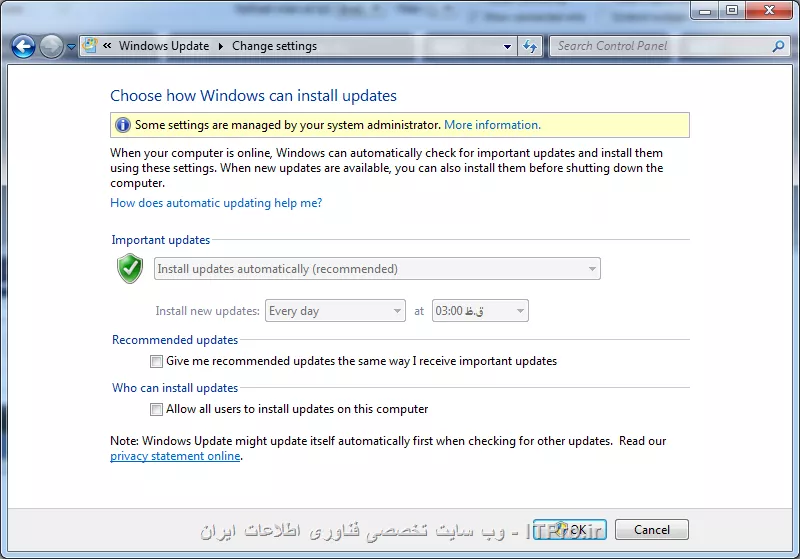This screenshot has width=800, height=559.
Task: Click the Who can install updates label
Action: pos(175,388)
